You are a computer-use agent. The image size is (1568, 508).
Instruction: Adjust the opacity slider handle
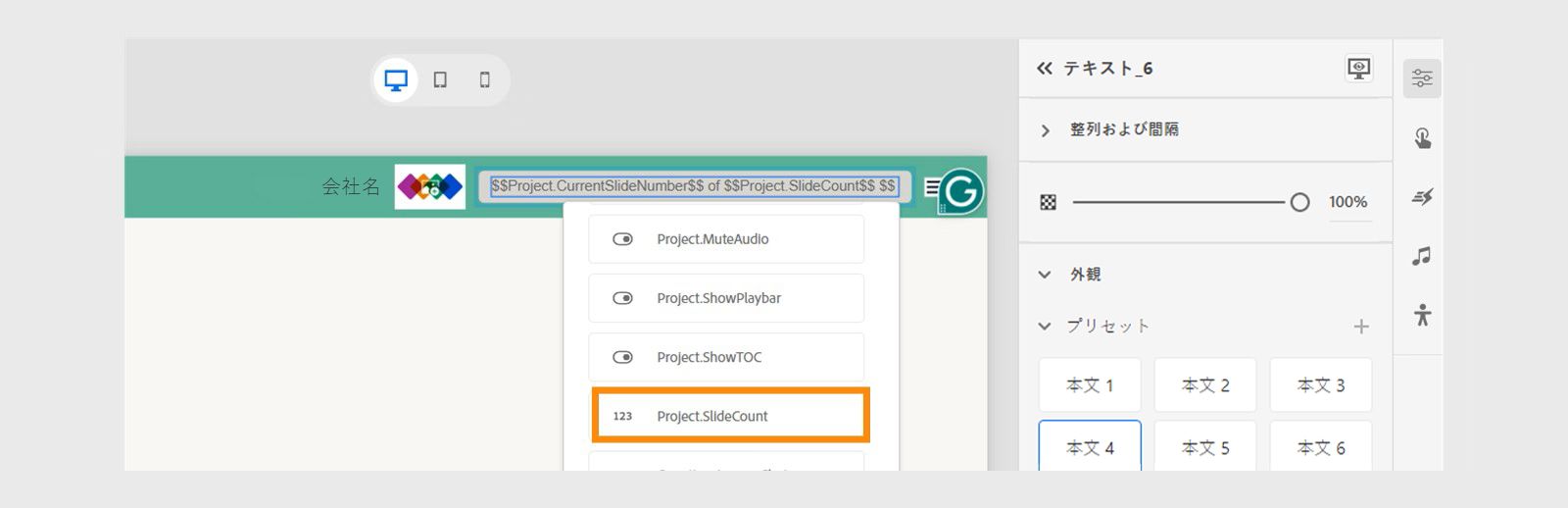coord(1299,202)
